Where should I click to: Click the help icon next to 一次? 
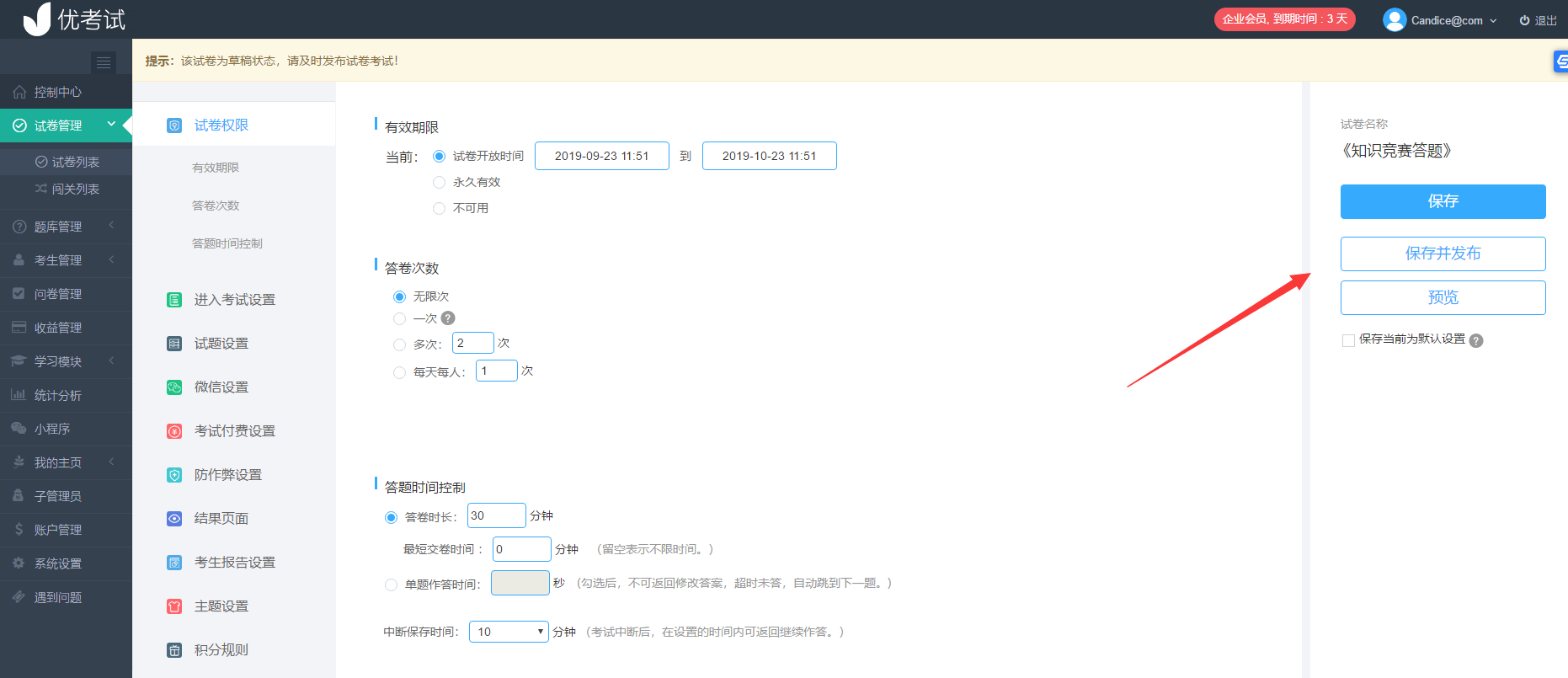448,318
